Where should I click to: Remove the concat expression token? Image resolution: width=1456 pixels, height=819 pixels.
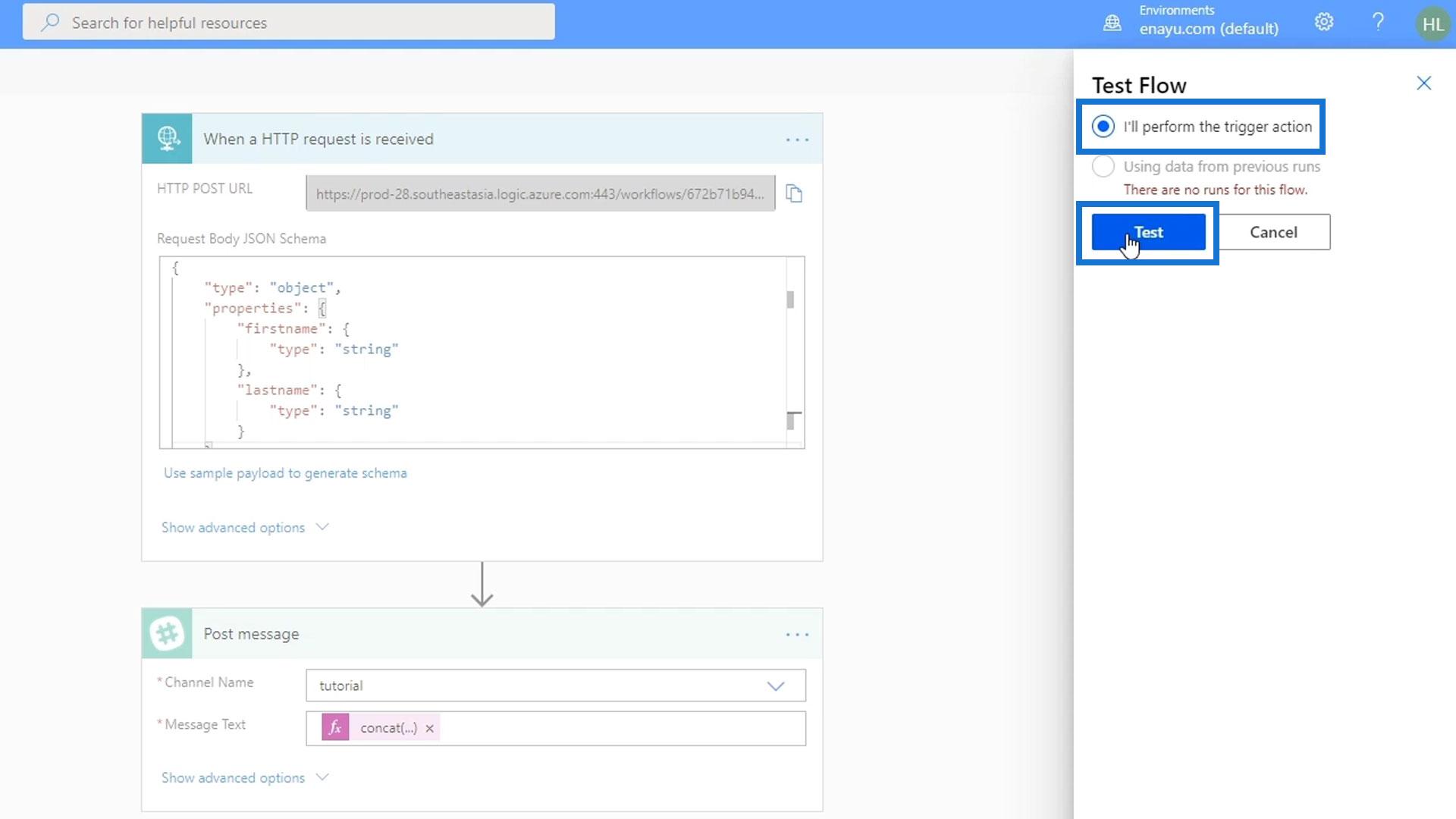pyautogui.click(x=430, y=729)
